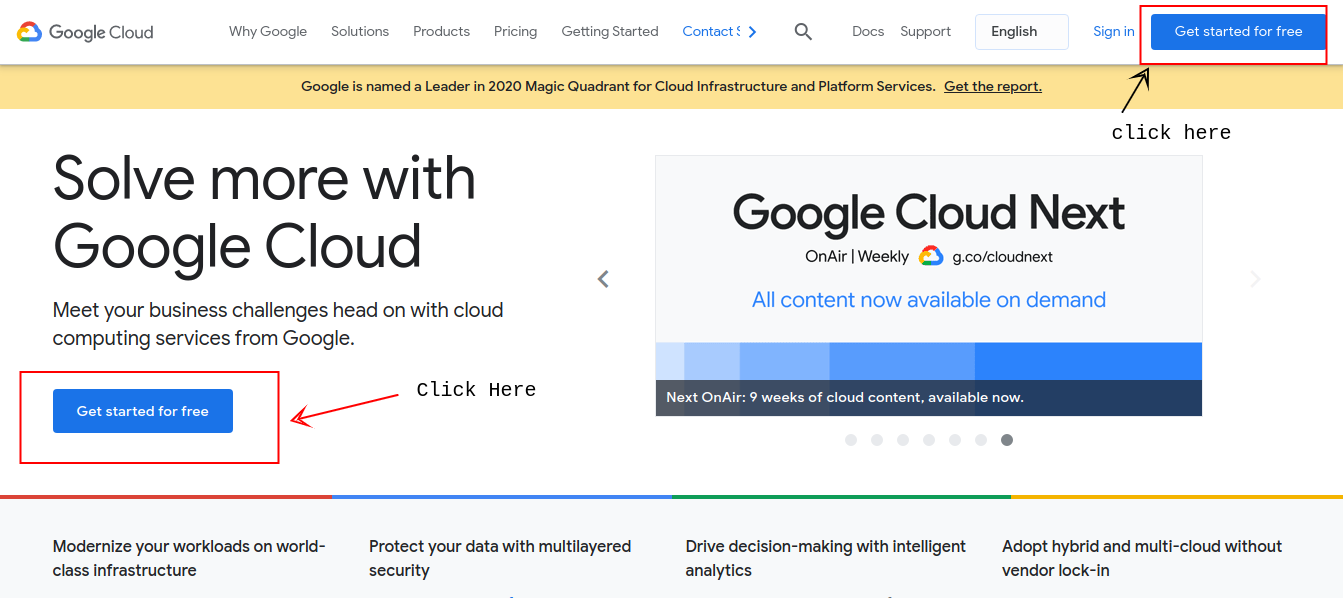Open the Docs link
Image resolution: width=1343 pixels, height=598 pixels.
tap(868, 32)
